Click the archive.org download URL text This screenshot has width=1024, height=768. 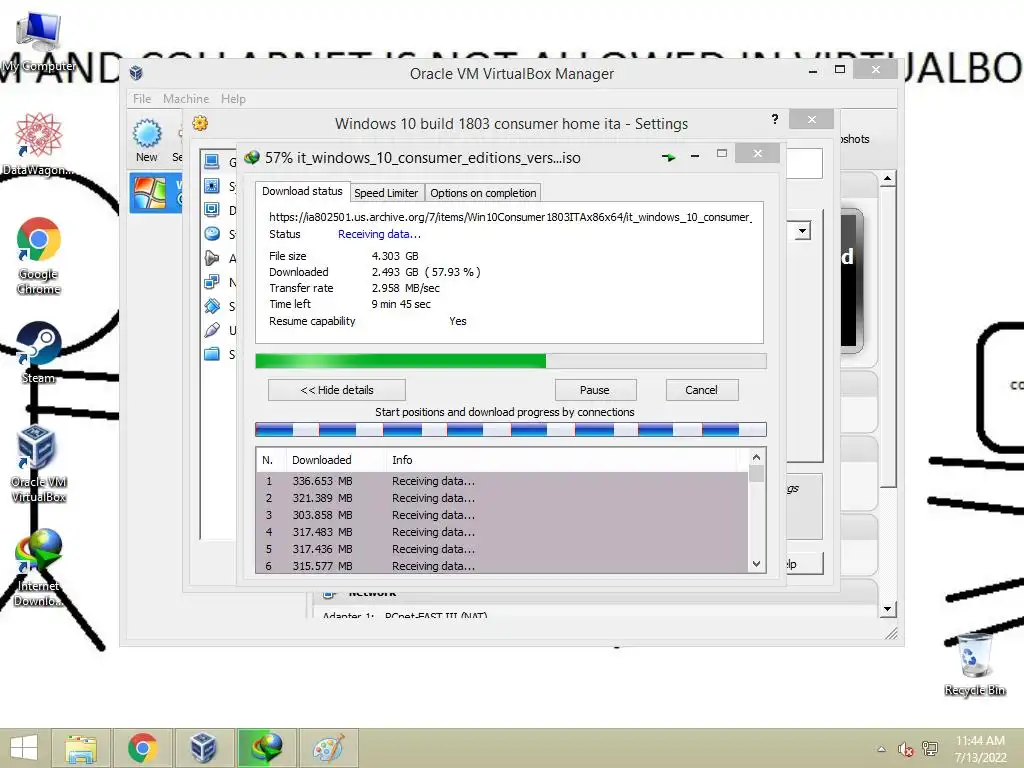tap(510, 217)
